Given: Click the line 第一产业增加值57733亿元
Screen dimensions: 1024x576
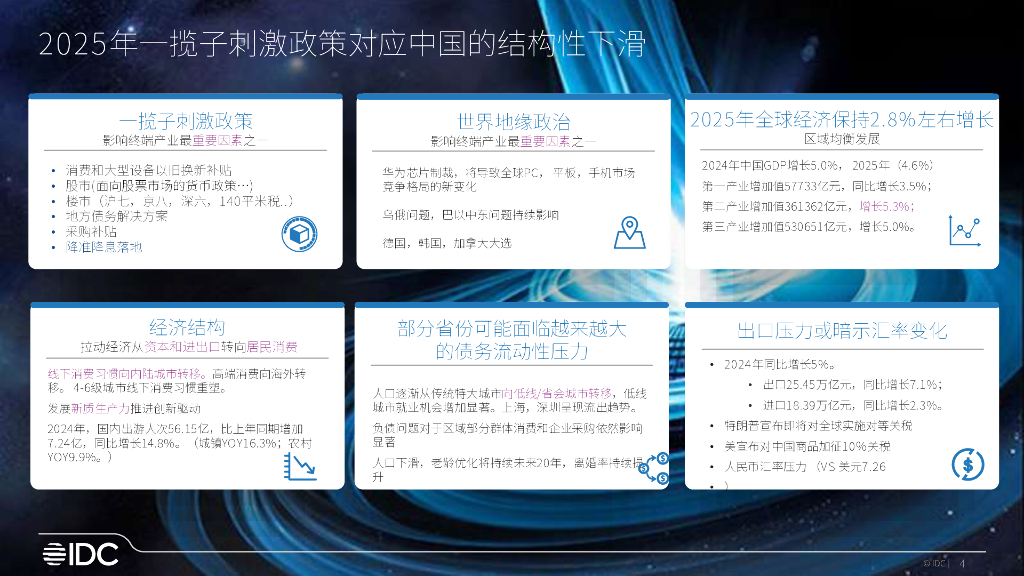Looking at the screenshot, I should [x=816, y=186].
